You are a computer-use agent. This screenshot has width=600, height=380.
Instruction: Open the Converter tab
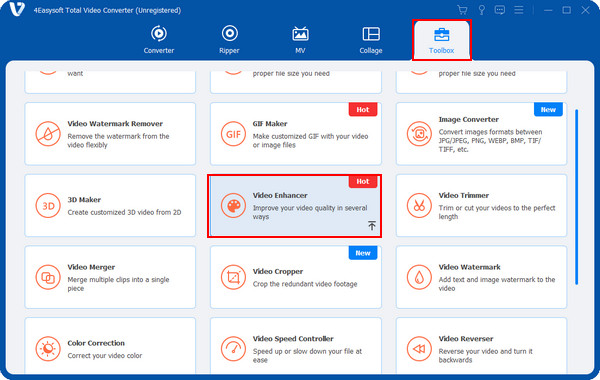pyautogui.click(x=158, y=40)
